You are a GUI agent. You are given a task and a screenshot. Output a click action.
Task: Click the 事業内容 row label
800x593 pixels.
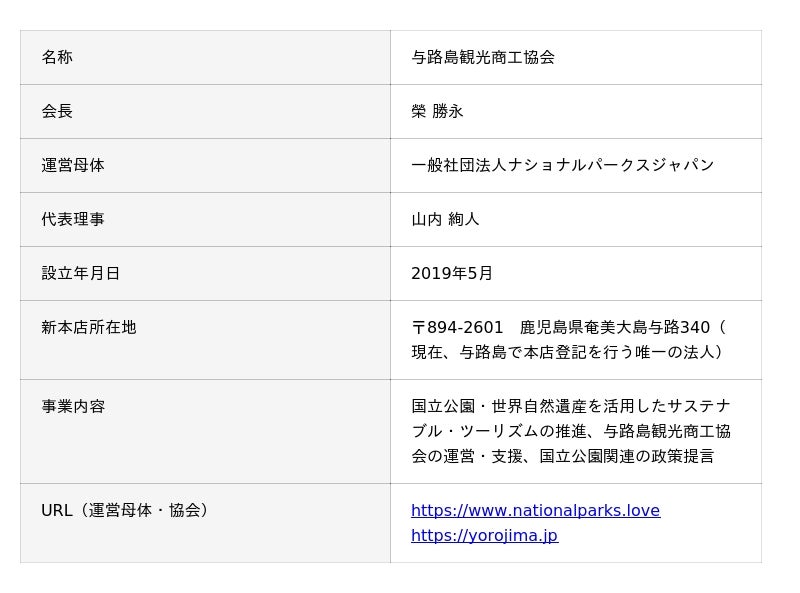(73, 407)
